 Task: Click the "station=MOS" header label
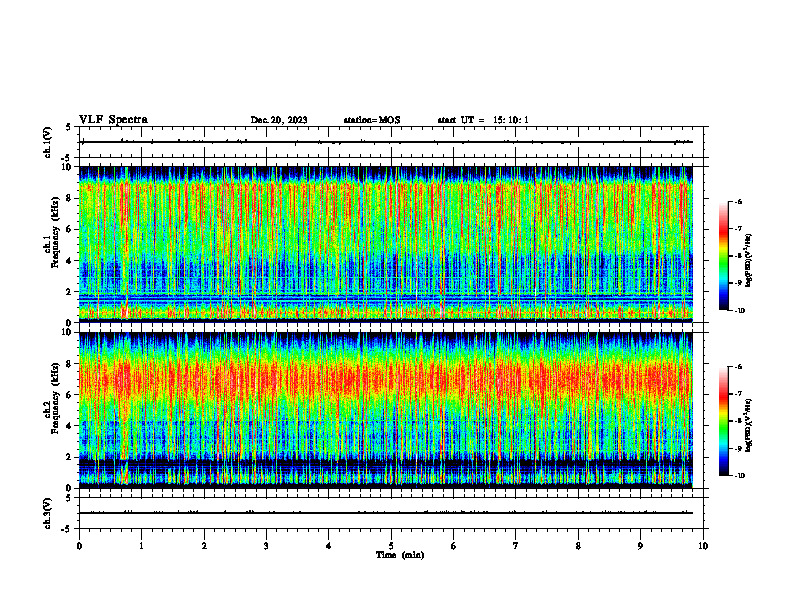372,120
